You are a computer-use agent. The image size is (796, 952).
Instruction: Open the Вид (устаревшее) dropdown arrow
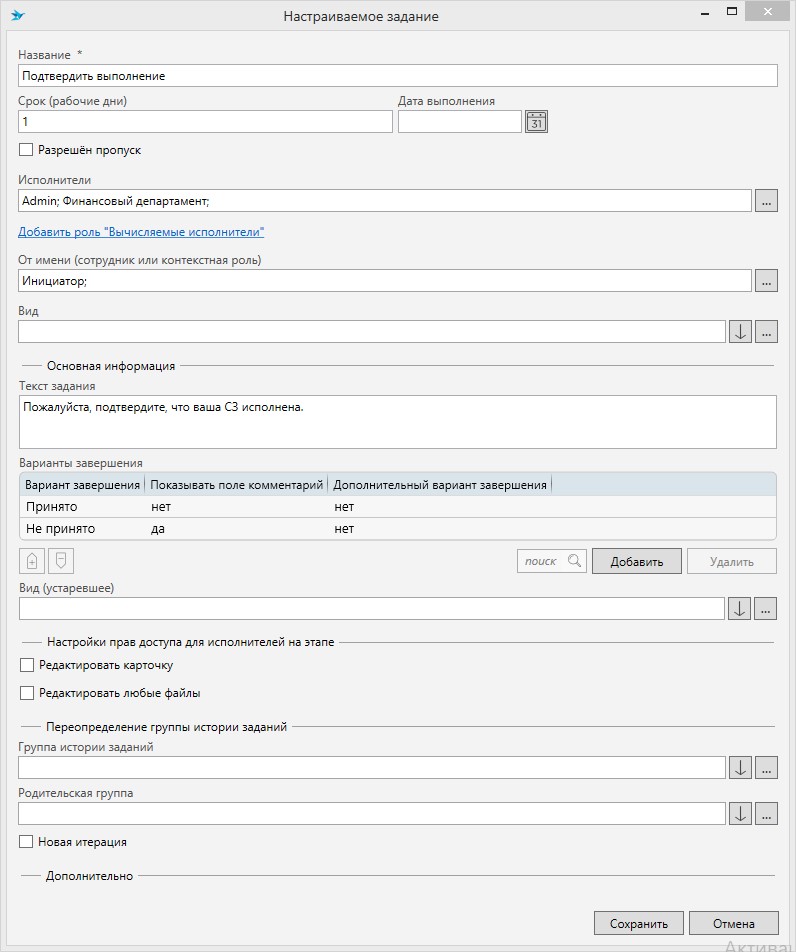coord(739,608)
